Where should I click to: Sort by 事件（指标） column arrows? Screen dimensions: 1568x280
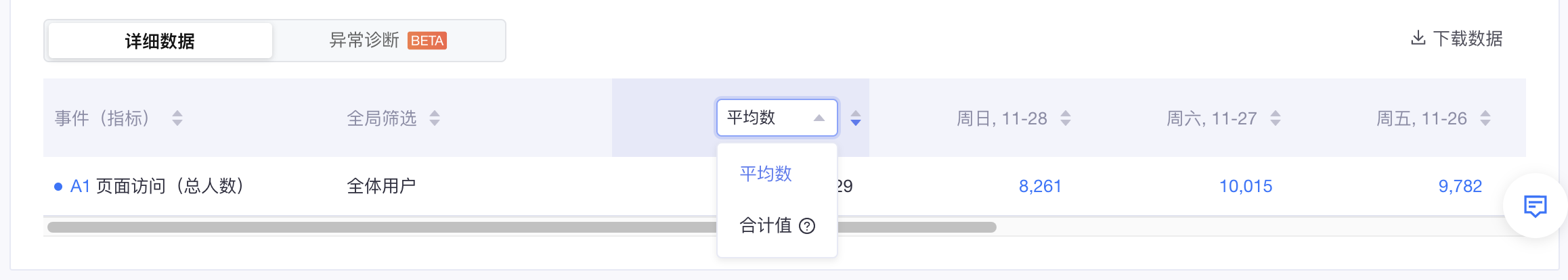point(177,118)
